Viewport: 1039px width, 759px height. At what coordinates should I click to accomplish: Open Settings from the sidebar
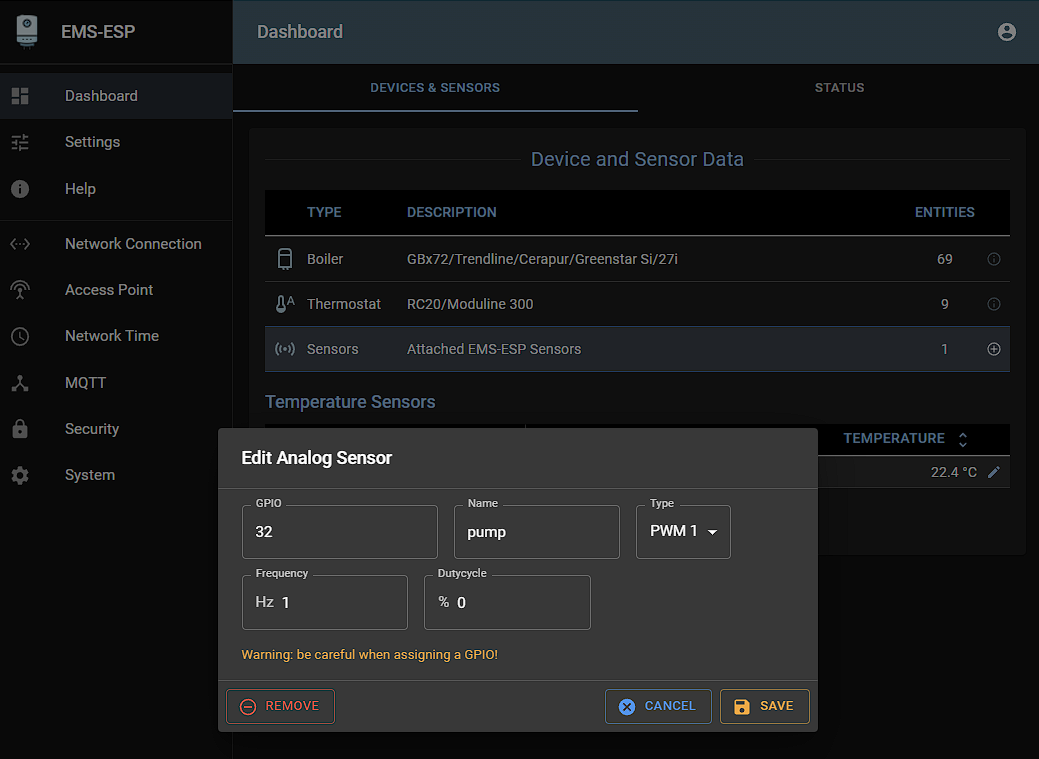[x=92, y=142]
